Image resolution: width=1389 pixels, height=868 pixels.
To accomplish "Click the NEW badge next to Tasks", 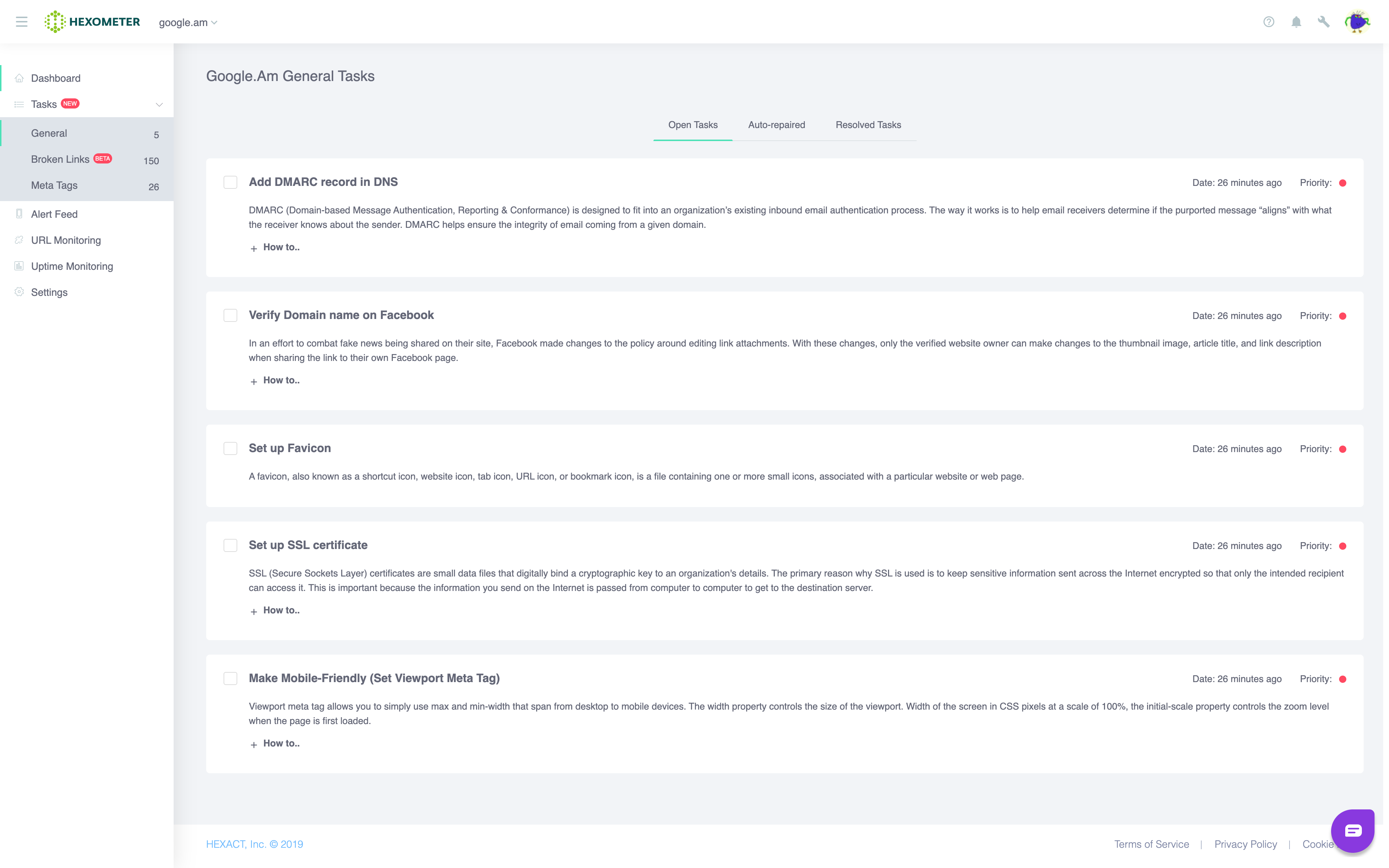I will point(70,103).
